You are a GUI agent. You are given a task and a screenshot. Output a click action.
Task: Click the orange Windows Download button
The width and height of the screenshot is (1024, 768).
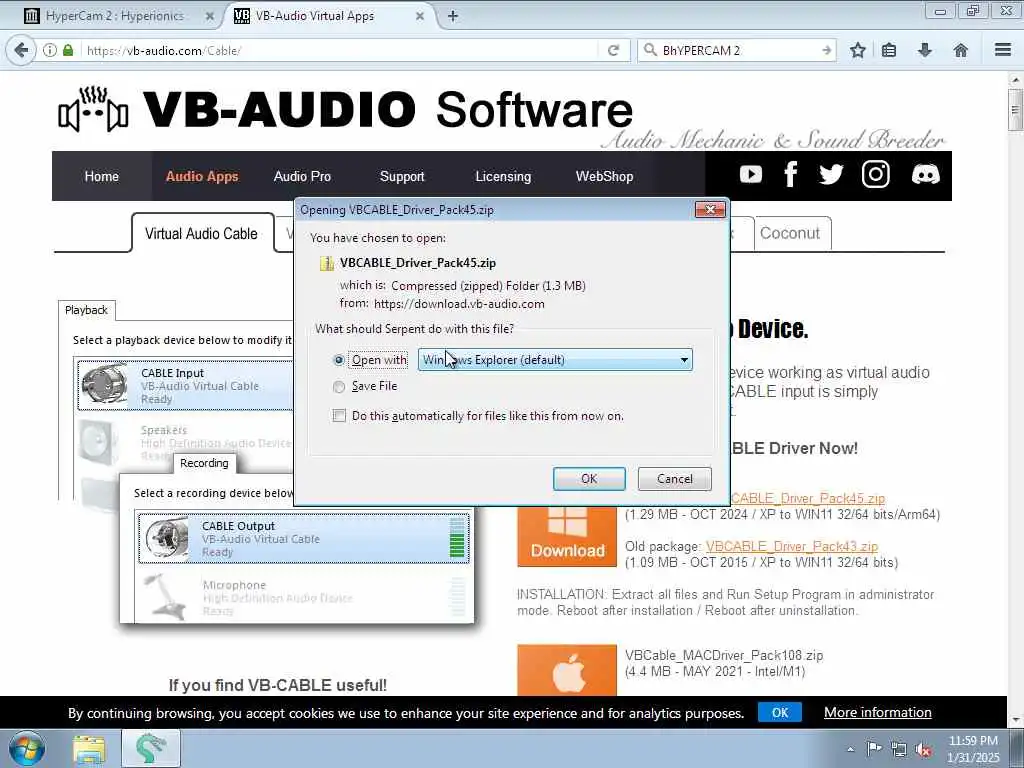(567, 536)
